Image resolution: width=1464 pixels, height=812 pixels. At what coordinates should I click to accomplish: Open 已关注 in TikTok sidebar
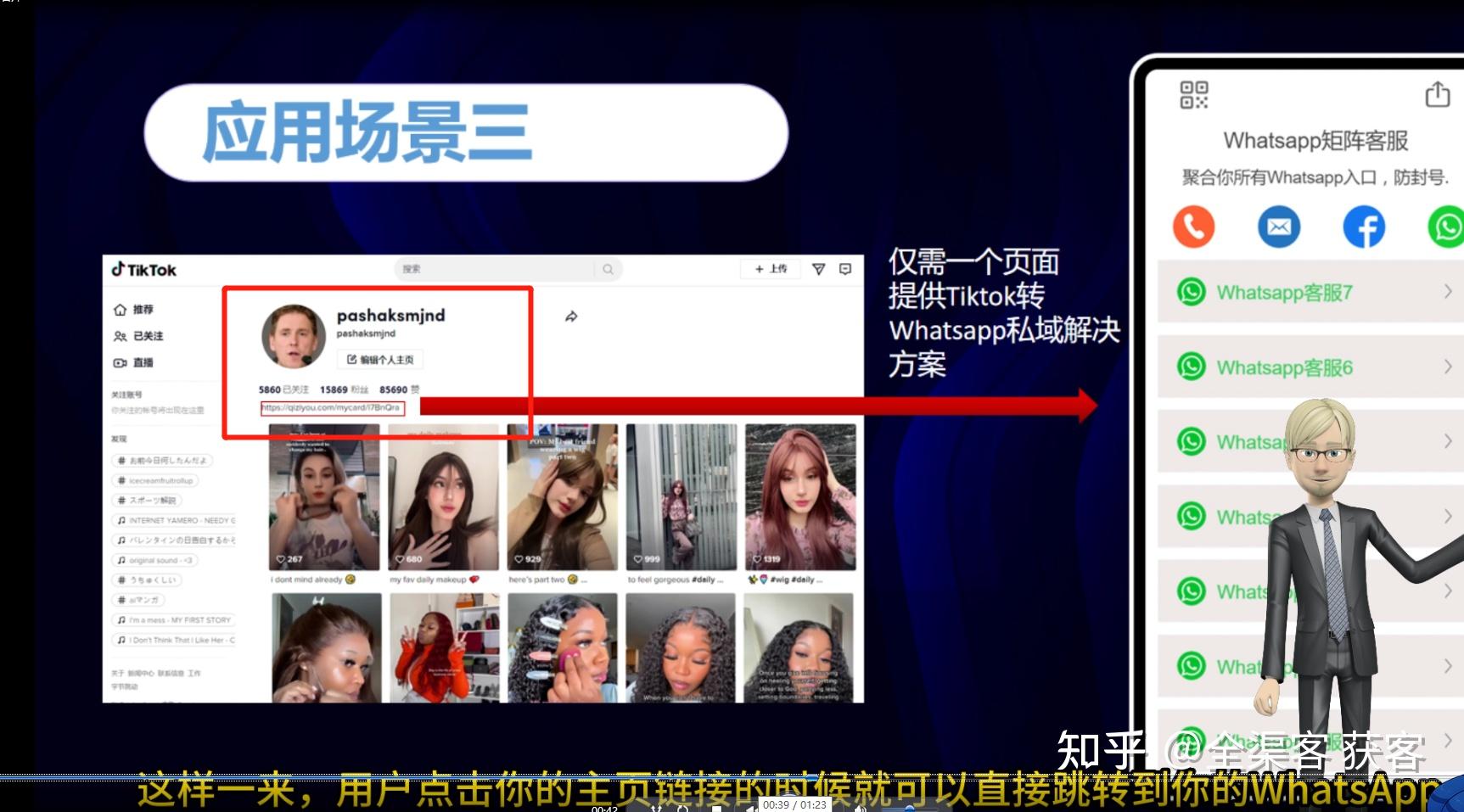138,336
